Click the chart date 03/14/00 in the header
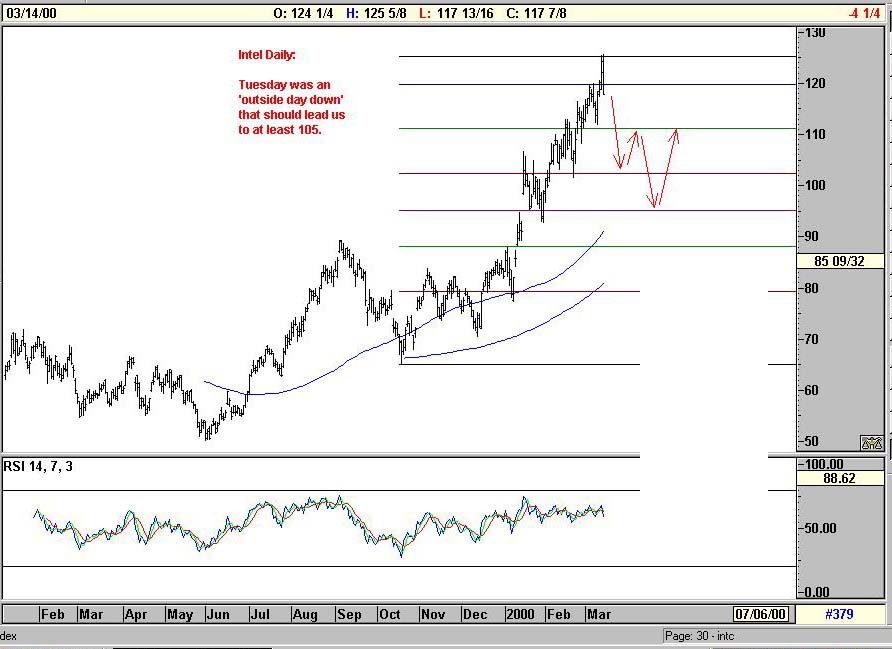The width and height of the screenshot is (892, 649). [x=31, y=13]
